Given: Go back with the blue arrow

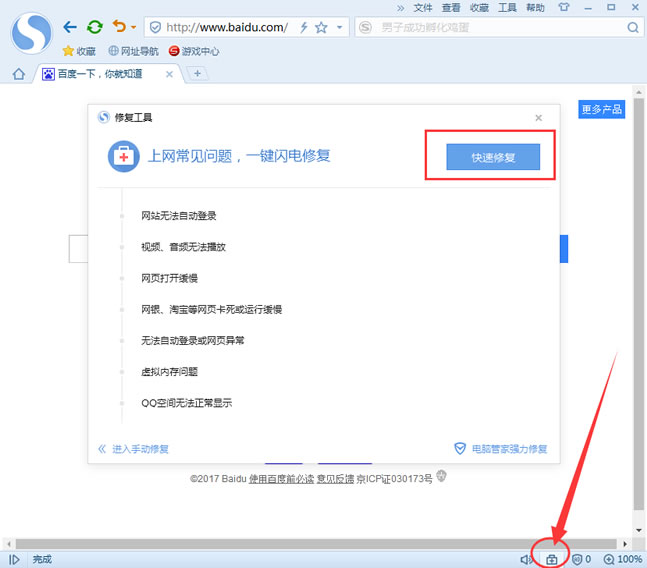Looking at the screenshot, I should tap(70, 27).
